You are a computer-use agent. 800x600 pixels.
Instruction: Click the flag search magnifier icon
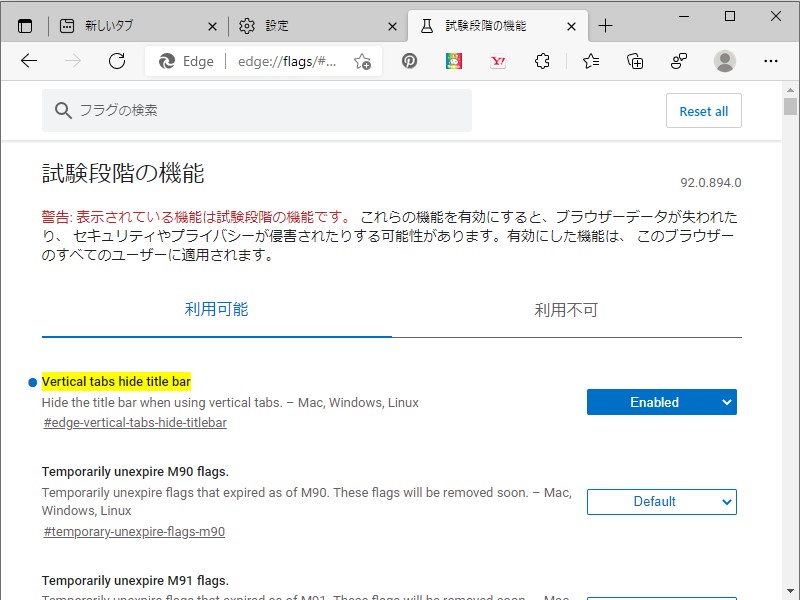point(63,110)
